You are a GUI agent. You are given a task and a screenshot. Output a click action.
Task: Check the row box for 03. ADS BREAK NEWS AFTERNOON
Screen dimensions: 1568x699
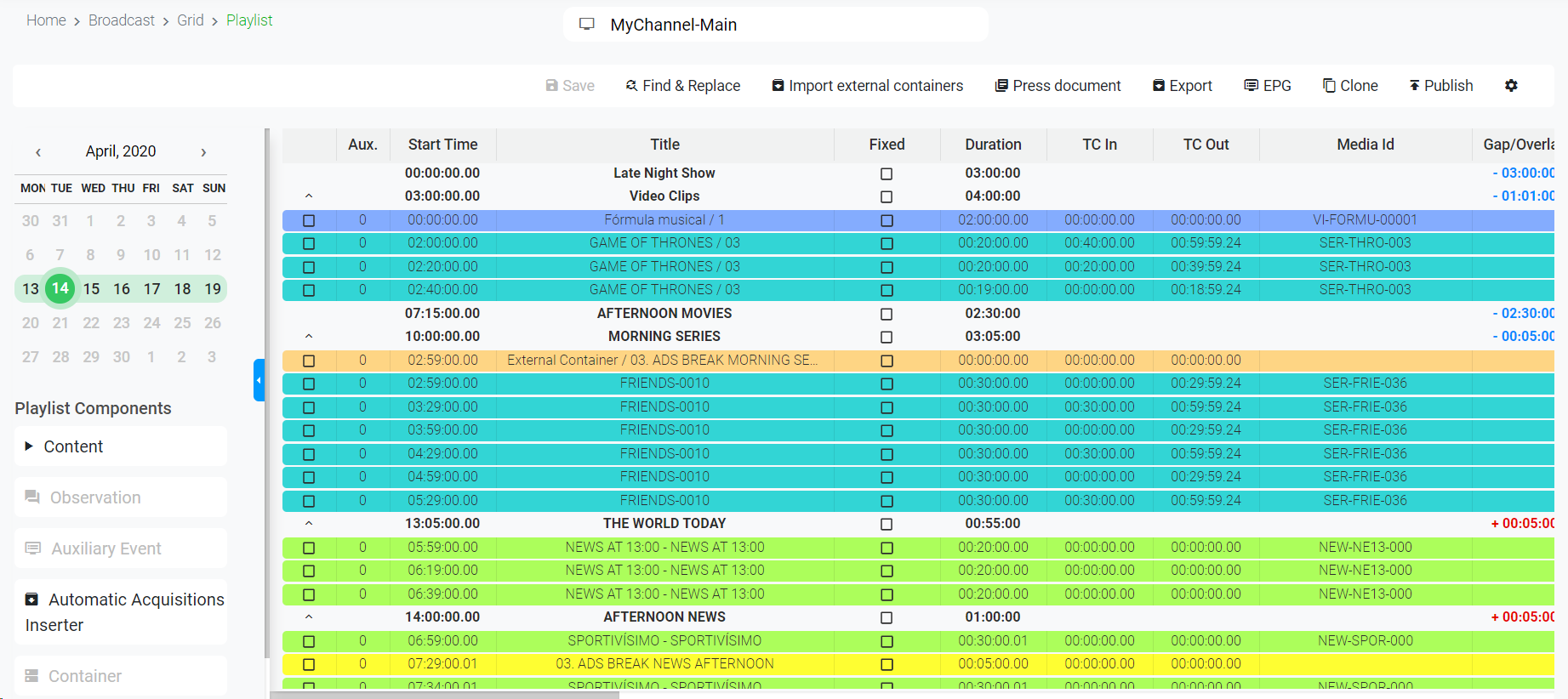pyautogui.click(x=309, y=664)
